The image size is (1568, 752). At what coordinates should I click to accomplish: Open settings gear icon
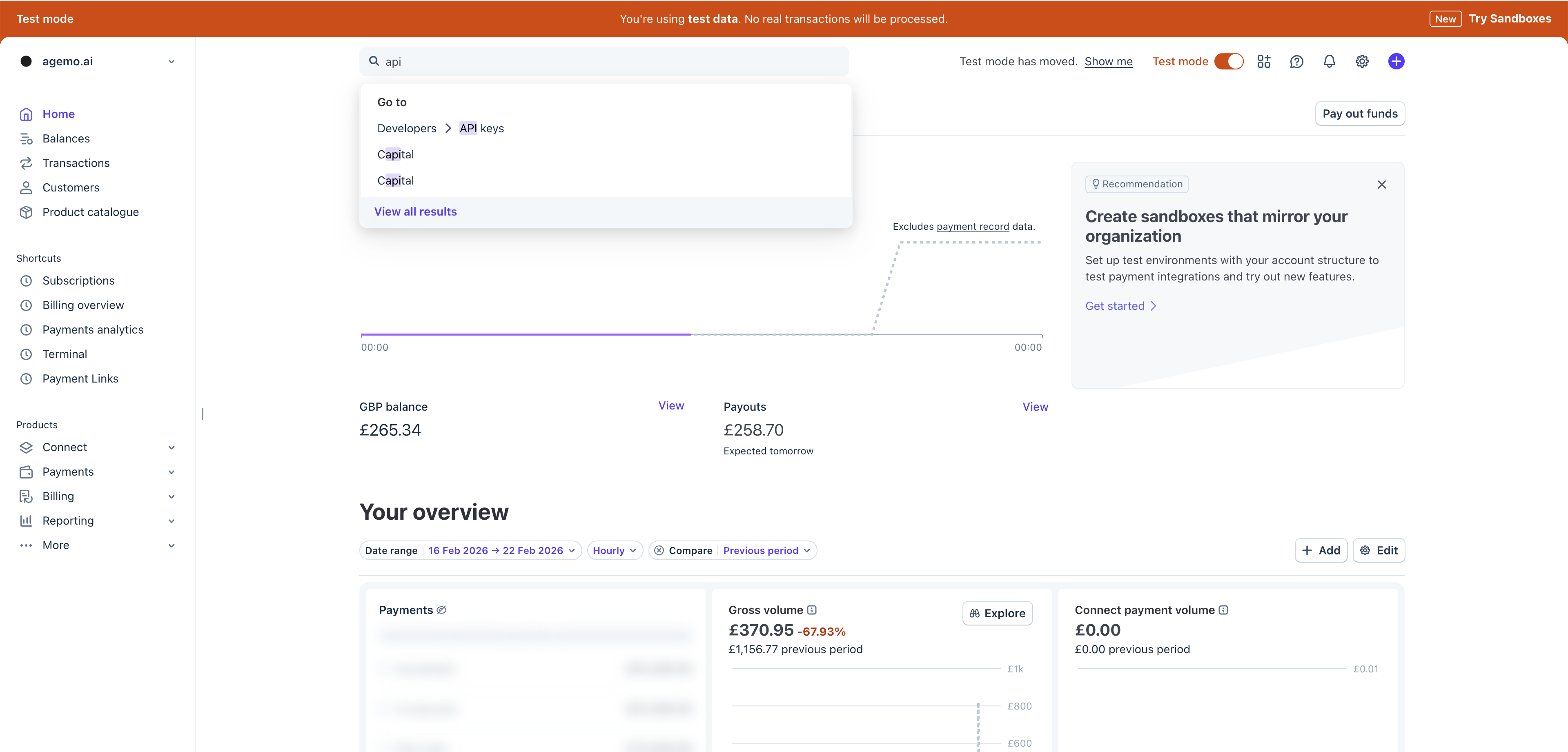point(1362,62)
